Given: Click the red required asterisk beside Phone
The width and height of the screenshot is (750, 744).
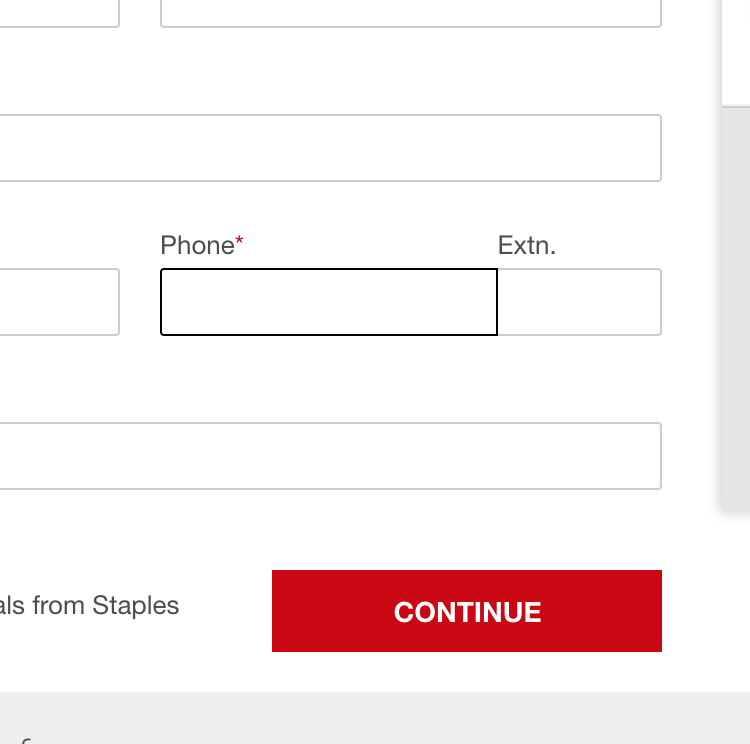Looking at the screenshot, I should pos(239,243).
